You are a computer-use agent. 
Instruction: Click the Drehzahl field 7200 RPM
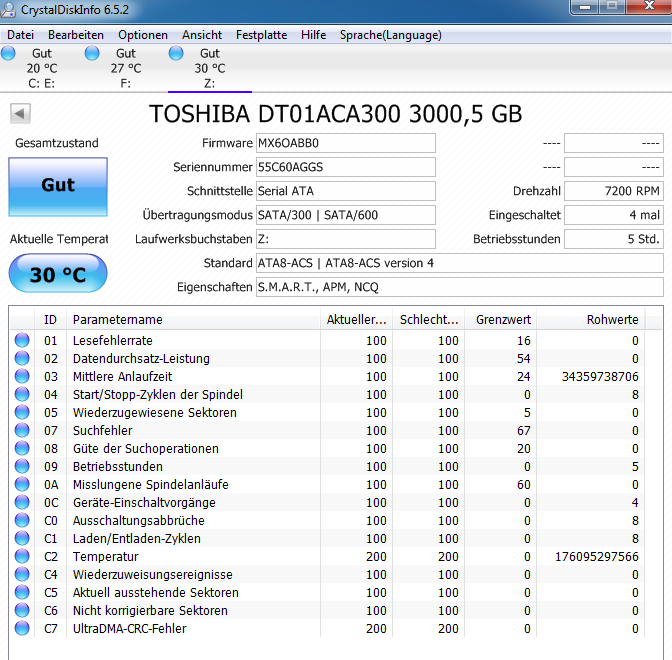(x=614, y=191)
